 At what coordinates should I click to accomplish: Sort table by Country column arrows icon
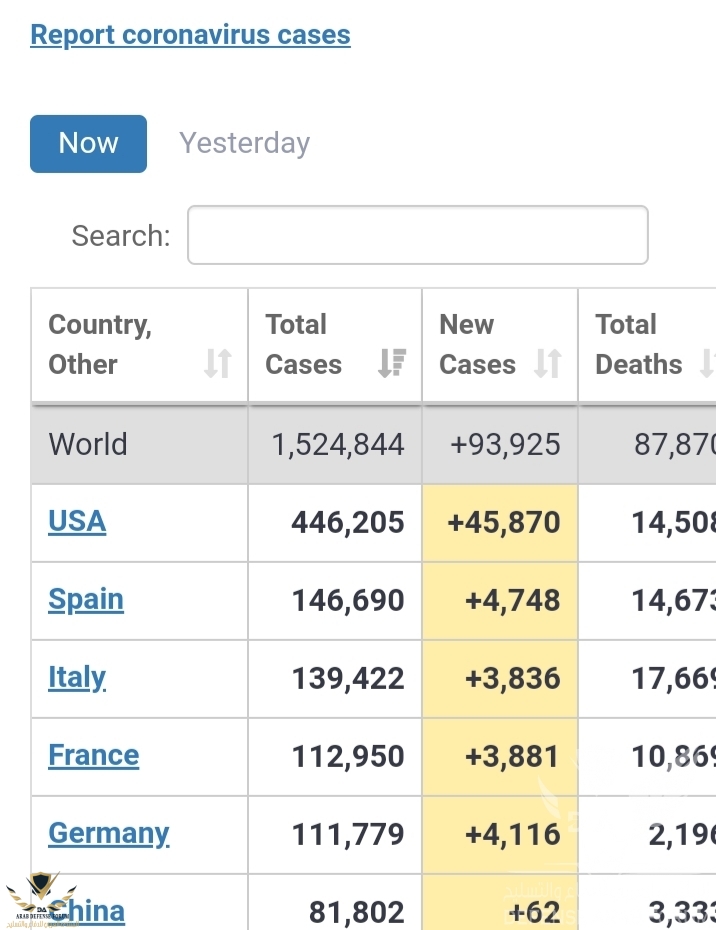tap(218, 364)
